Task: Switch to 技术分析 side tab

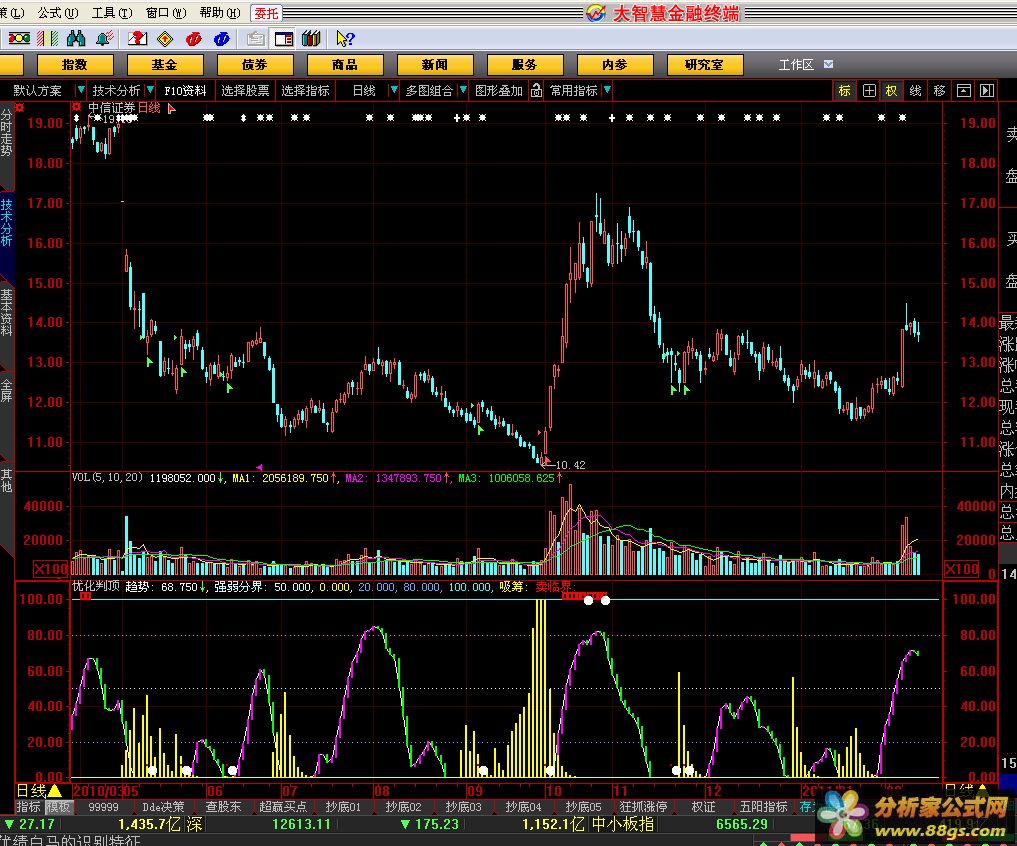Action: click(6, 223)
